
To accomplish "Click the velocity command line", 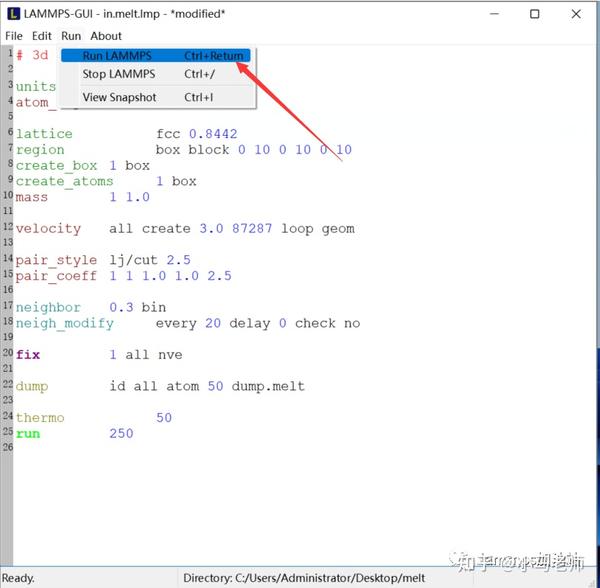I will coord(185,229).
